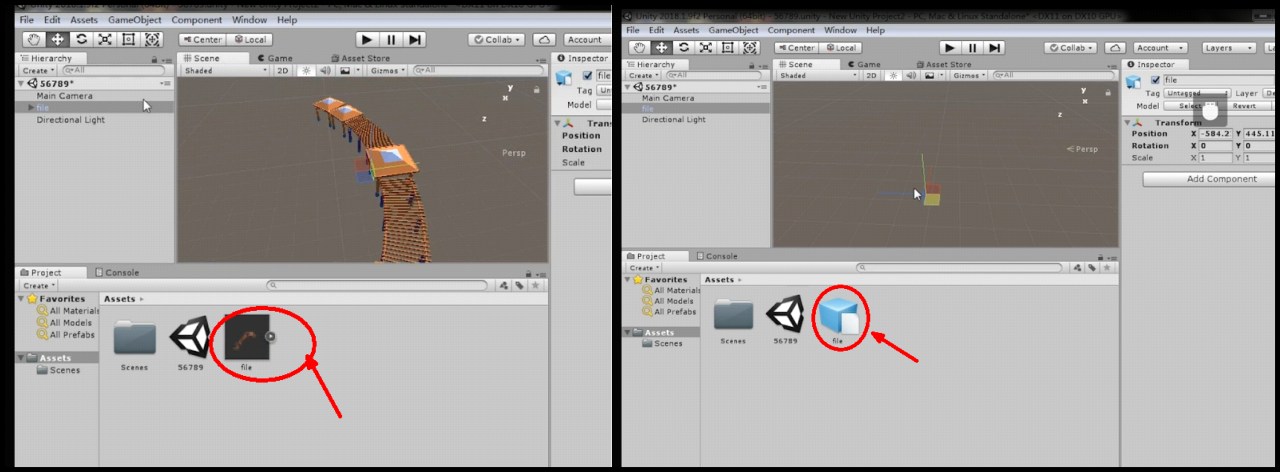Uncheck the 'file' active checkbox in right Inspector
1280x472 pixels.
tap(1156, 80)
